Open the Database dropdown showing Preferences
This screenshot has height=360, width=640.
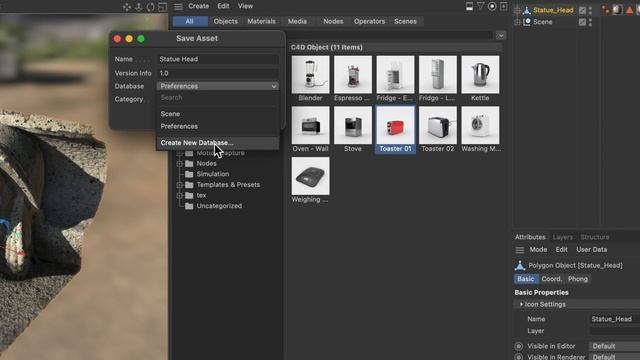218,86
